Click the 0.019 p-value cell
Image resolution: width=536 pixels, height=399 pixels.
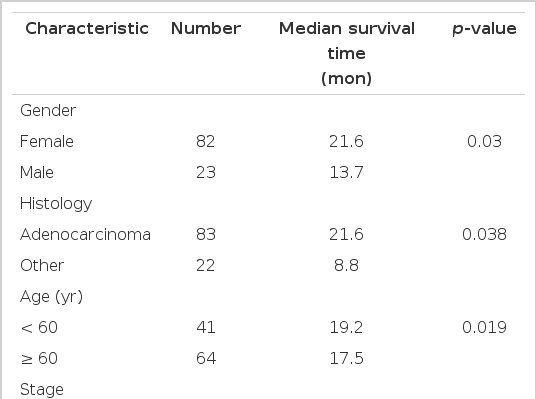point(484,328)
